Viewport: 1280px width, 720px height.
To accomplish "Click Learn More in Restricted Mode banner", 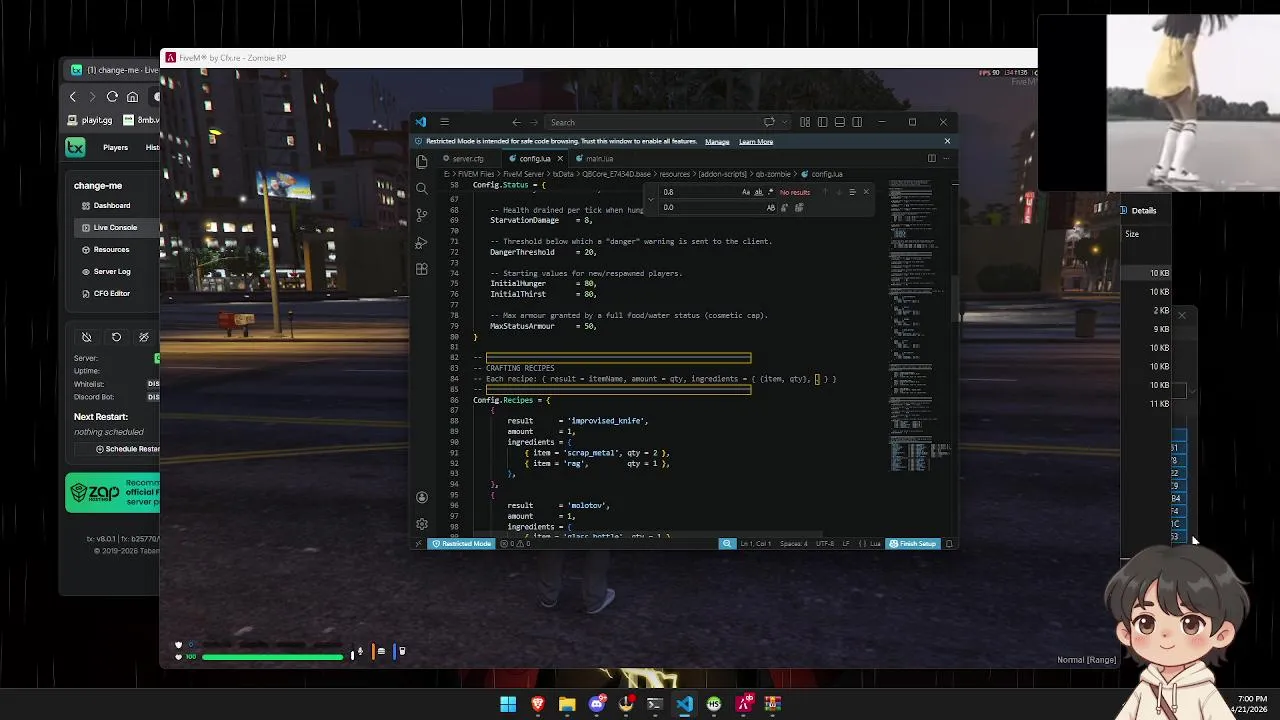I will (756, 141).
